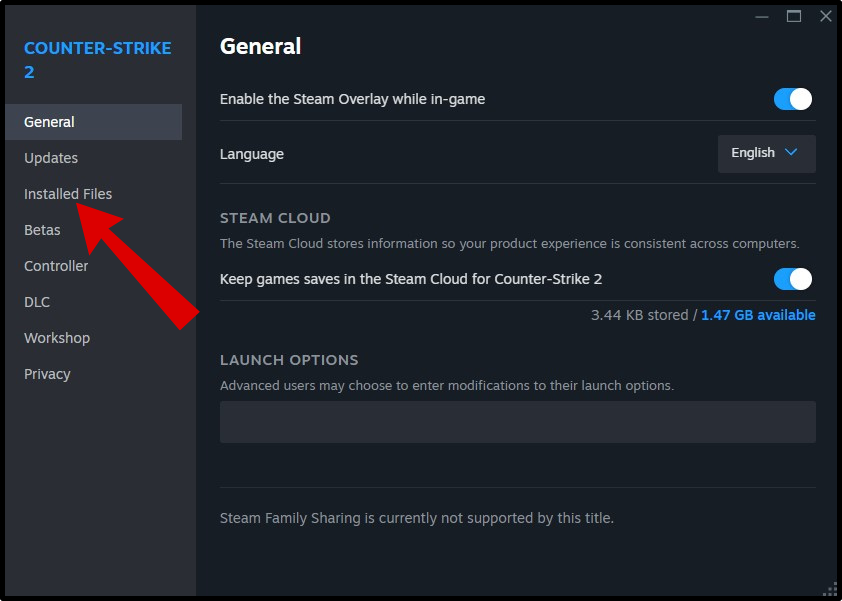Click the chevron arrow beside English
Image resolution: width=842 pixels, height=601 pixels.
coord(791,153)
